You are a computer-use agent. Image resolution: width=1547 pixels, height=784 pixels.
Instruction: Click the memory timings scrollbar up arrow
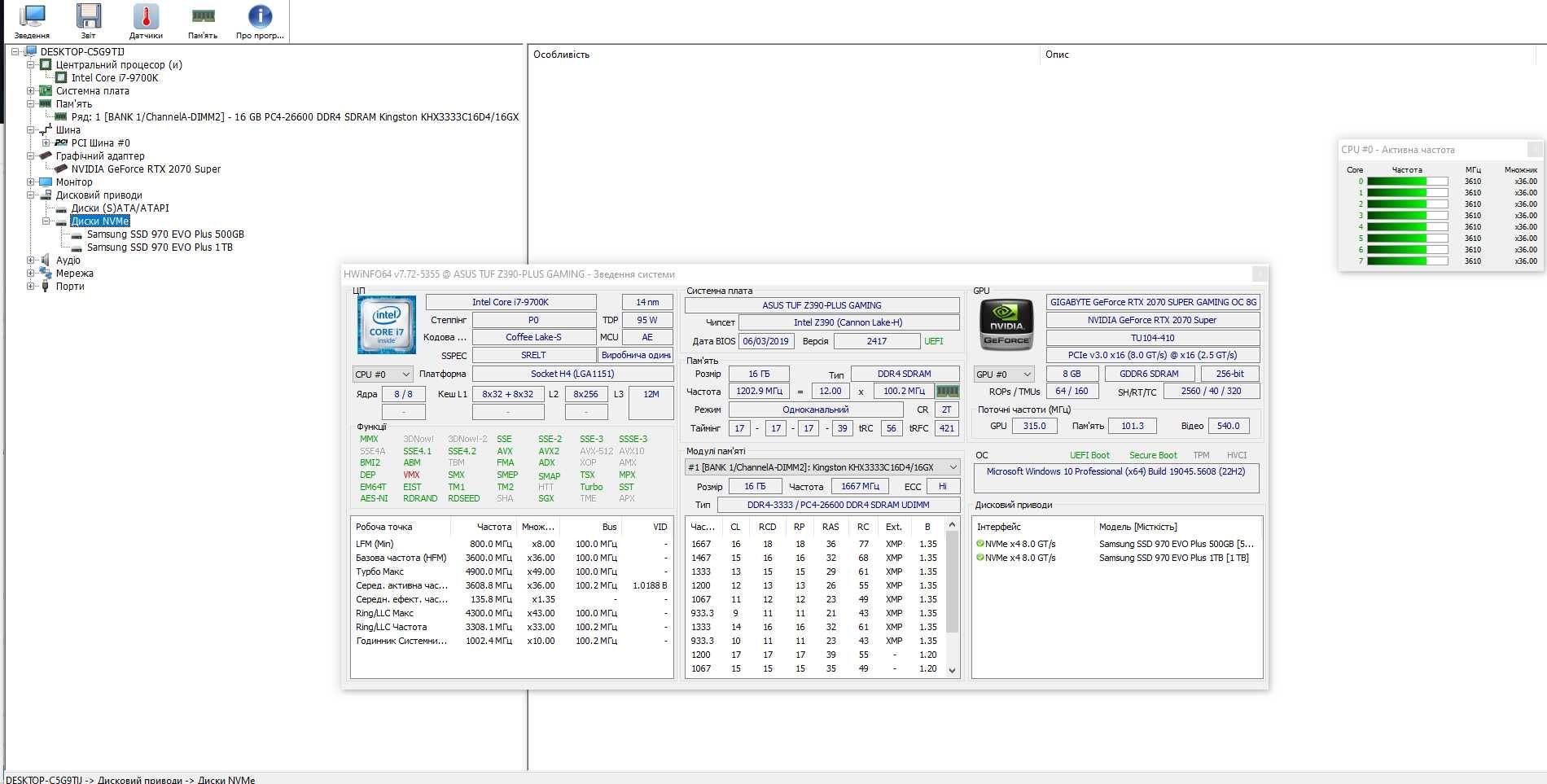coord(953,526)
